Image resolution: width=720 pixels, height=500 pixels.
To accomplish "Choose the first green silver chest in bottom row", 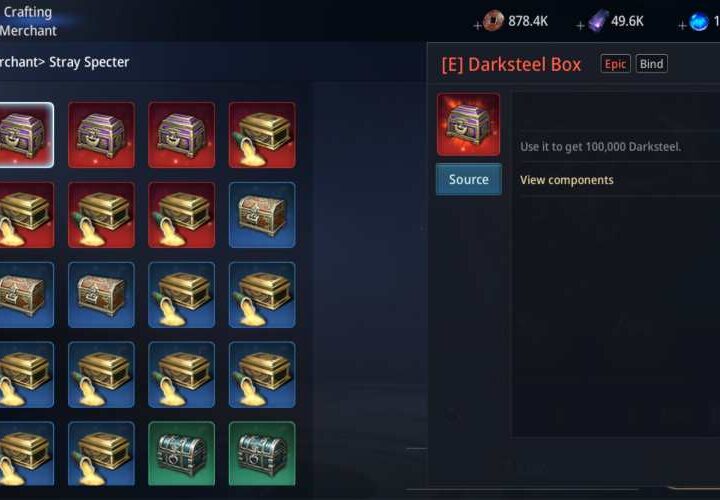I will pyautogui.click(x=181, y=453).
